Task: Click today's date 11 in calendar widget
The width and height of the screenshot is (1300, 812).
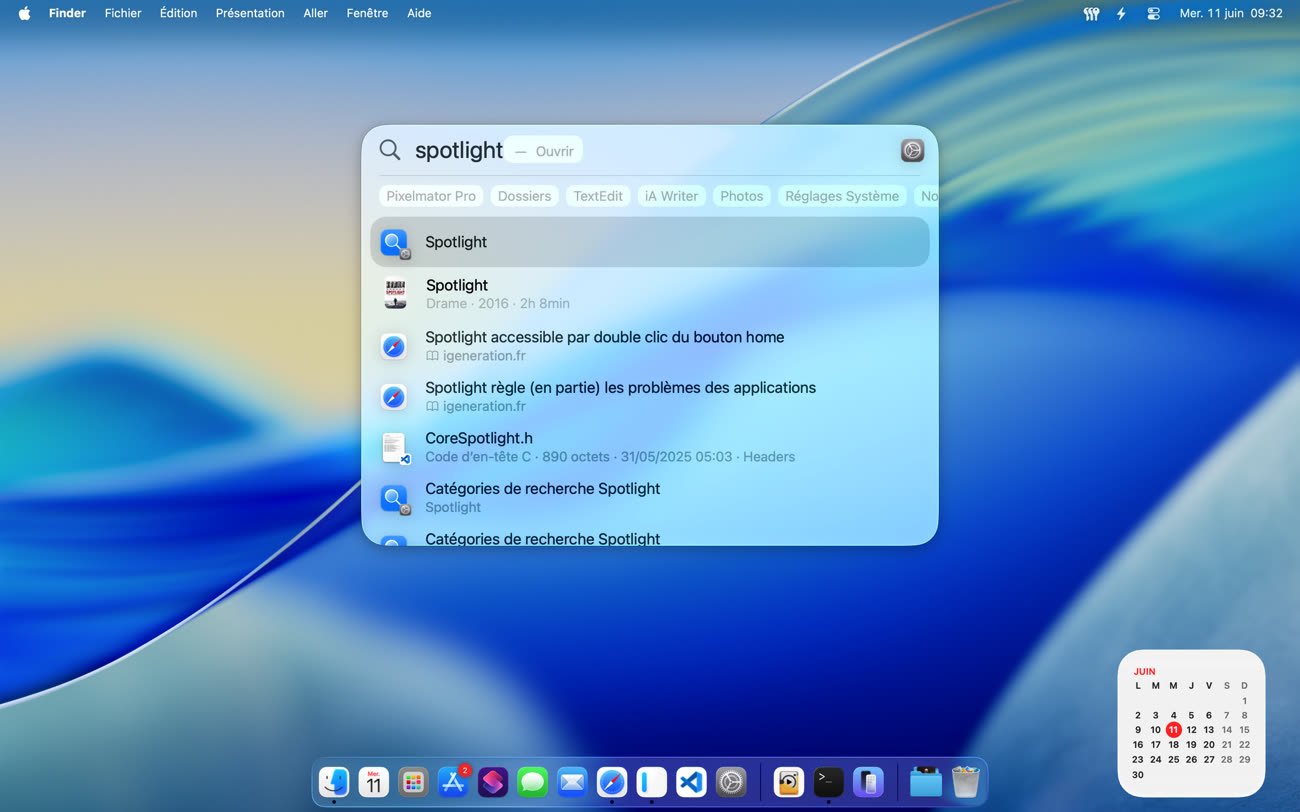Action: [1173, 730]
